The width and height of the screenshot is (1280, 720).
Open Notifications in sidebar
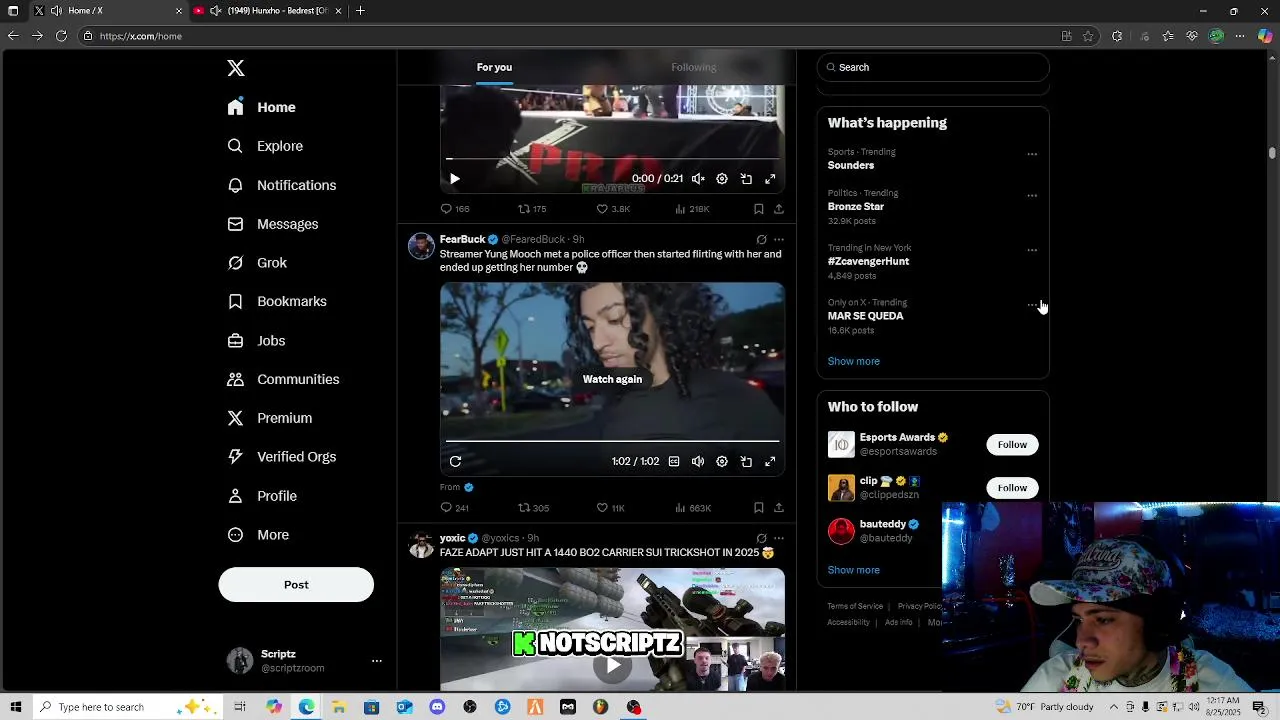click(x=281, y=185)
